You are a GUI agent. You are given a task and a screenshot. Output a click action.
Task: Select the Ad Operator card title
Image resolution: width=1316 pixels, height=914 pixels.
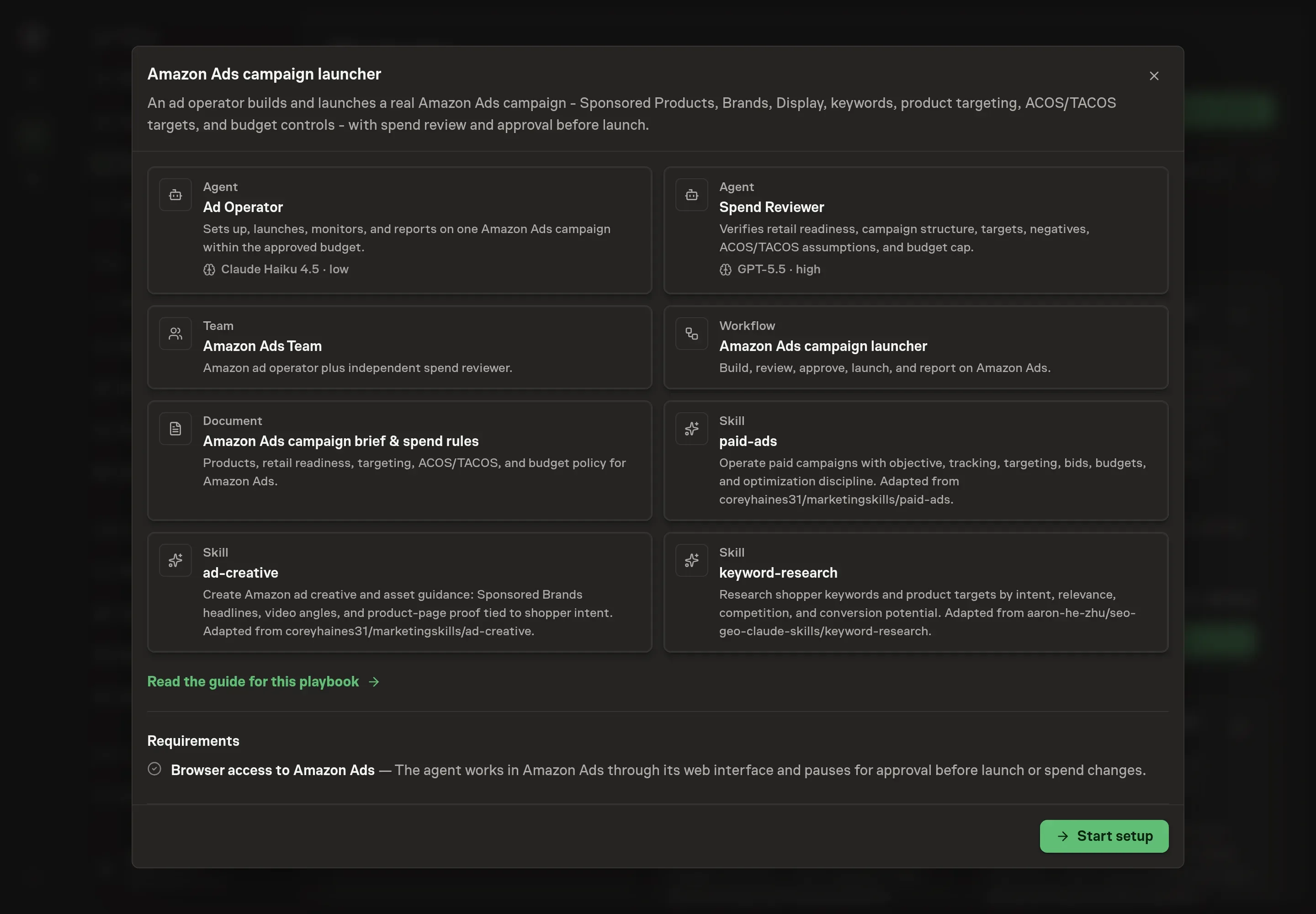point(243,207)
